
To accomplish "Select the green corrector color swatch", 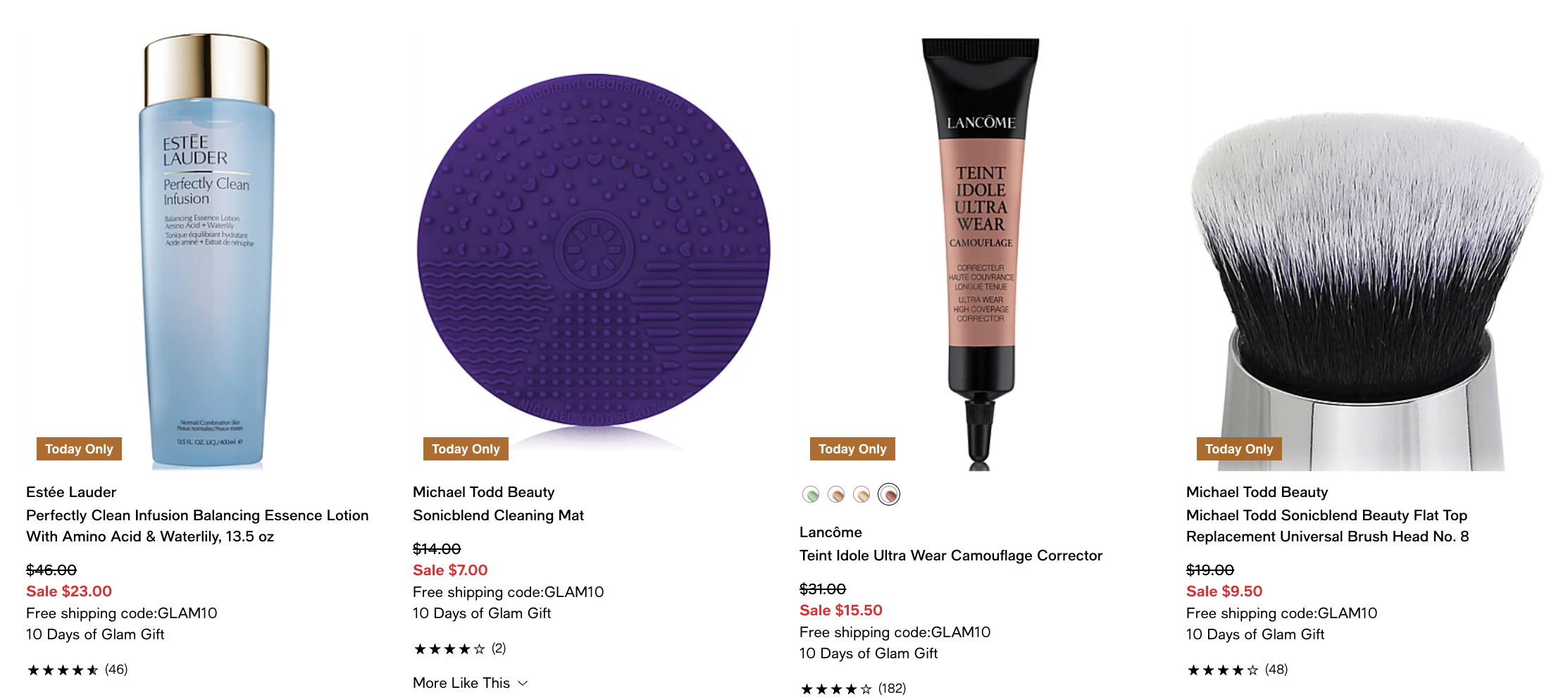I will click(x=811, y=495).
